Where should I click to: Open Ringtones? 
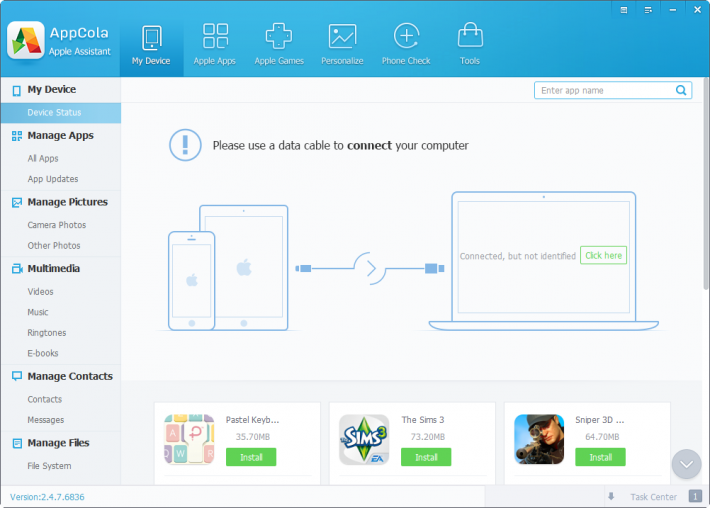pos(47,333)
